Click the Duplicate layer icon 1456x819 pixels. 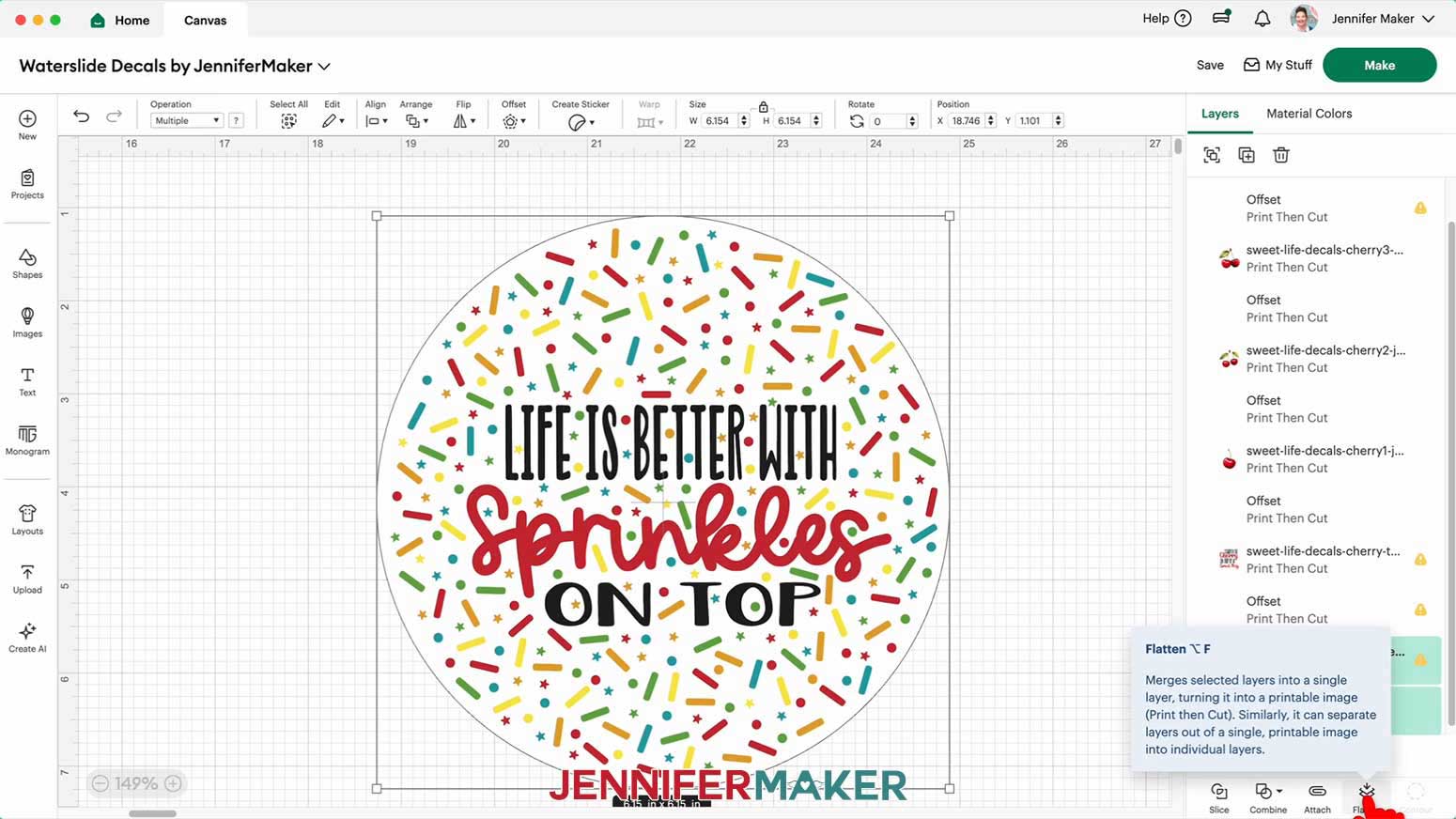(x=1247, y=155)
